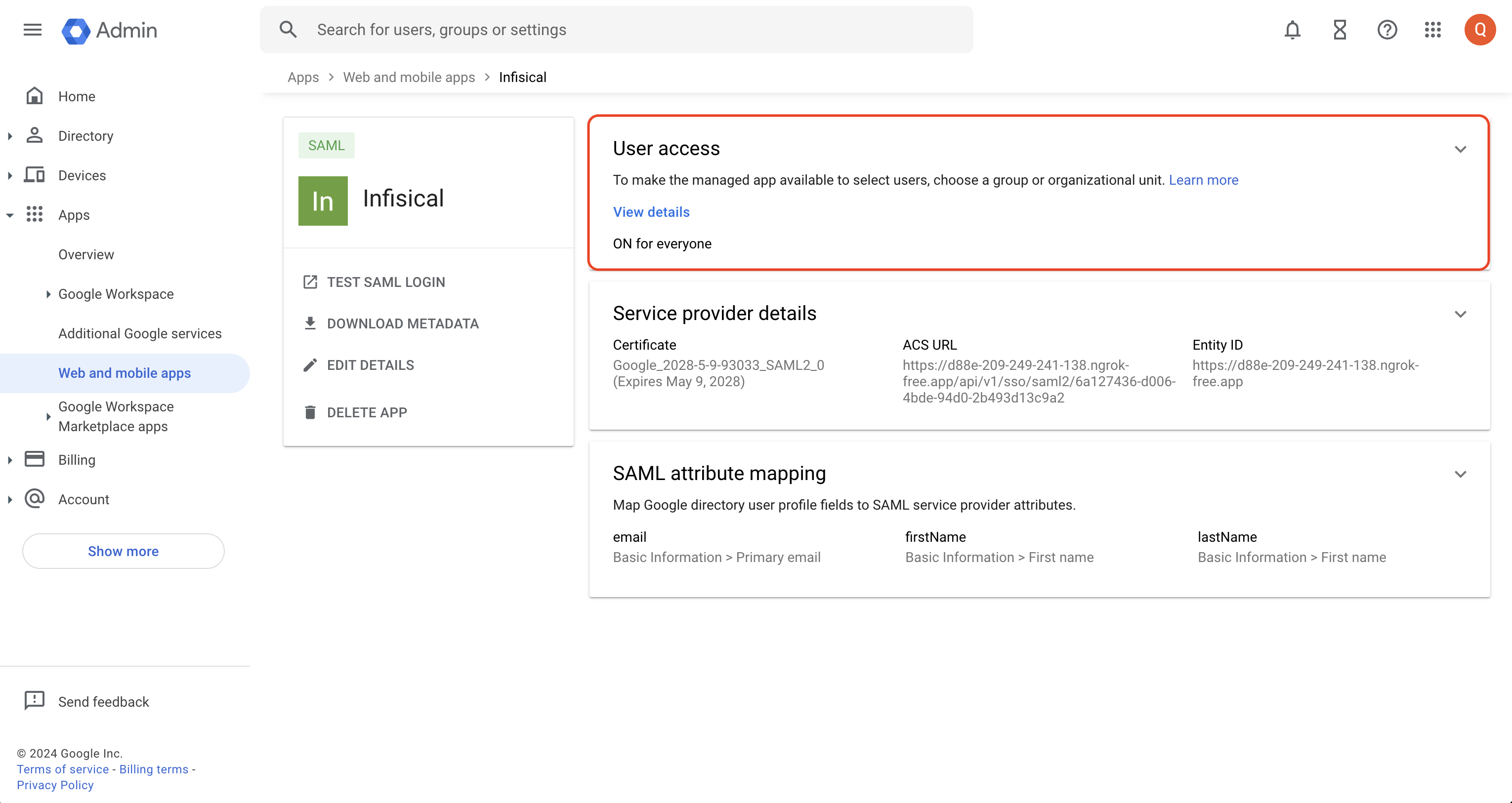Image resolution: width=1512 pixels, height=803 pixels.
Task: Click the Show more button
Action: pyautogui.click(x=123, y=551)
